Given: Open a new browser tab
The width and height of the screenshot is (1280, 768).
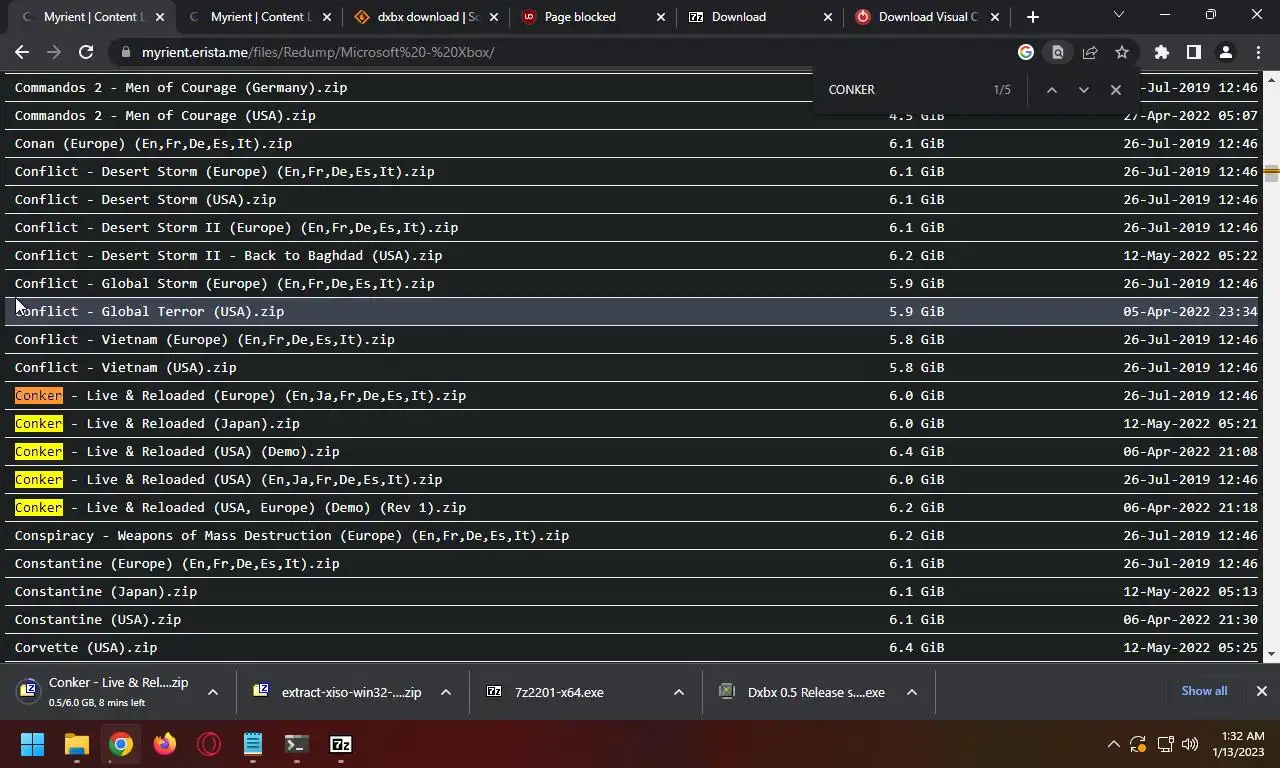Looking at the screenshot, I should tap(1033, 17).
